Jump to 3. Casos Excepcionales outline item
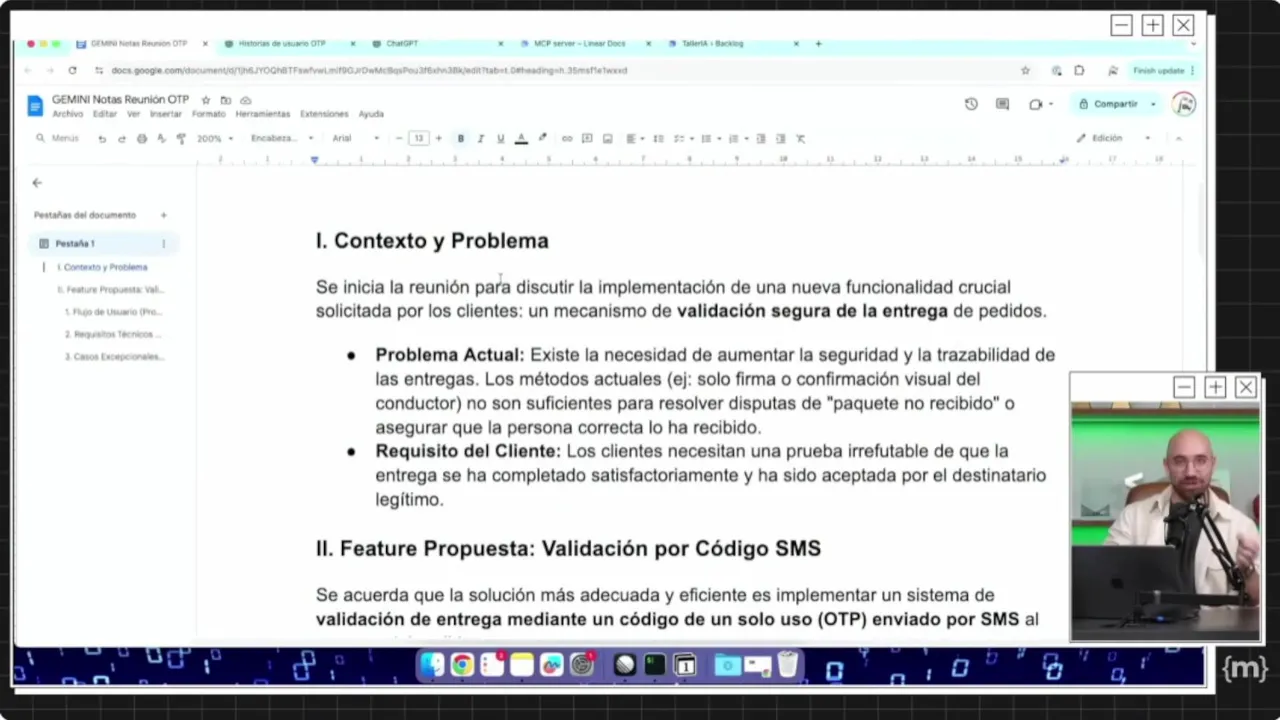 (x=114, y=357)
